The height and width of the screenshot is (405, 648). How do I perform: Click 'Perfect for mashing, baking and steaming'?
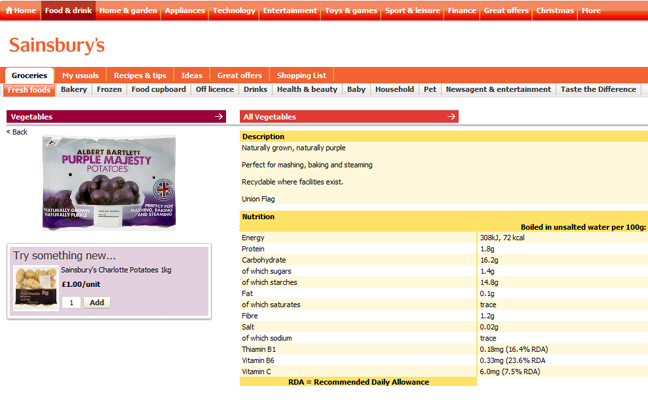tap(307, 165)
